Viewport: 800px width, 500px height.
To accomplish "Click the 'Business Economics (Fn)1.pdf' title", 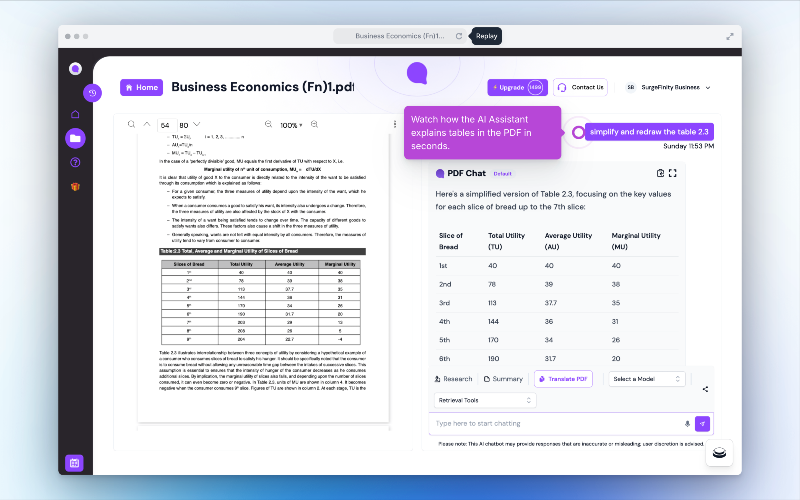I will pyautogui.click(x=263, y=87).
